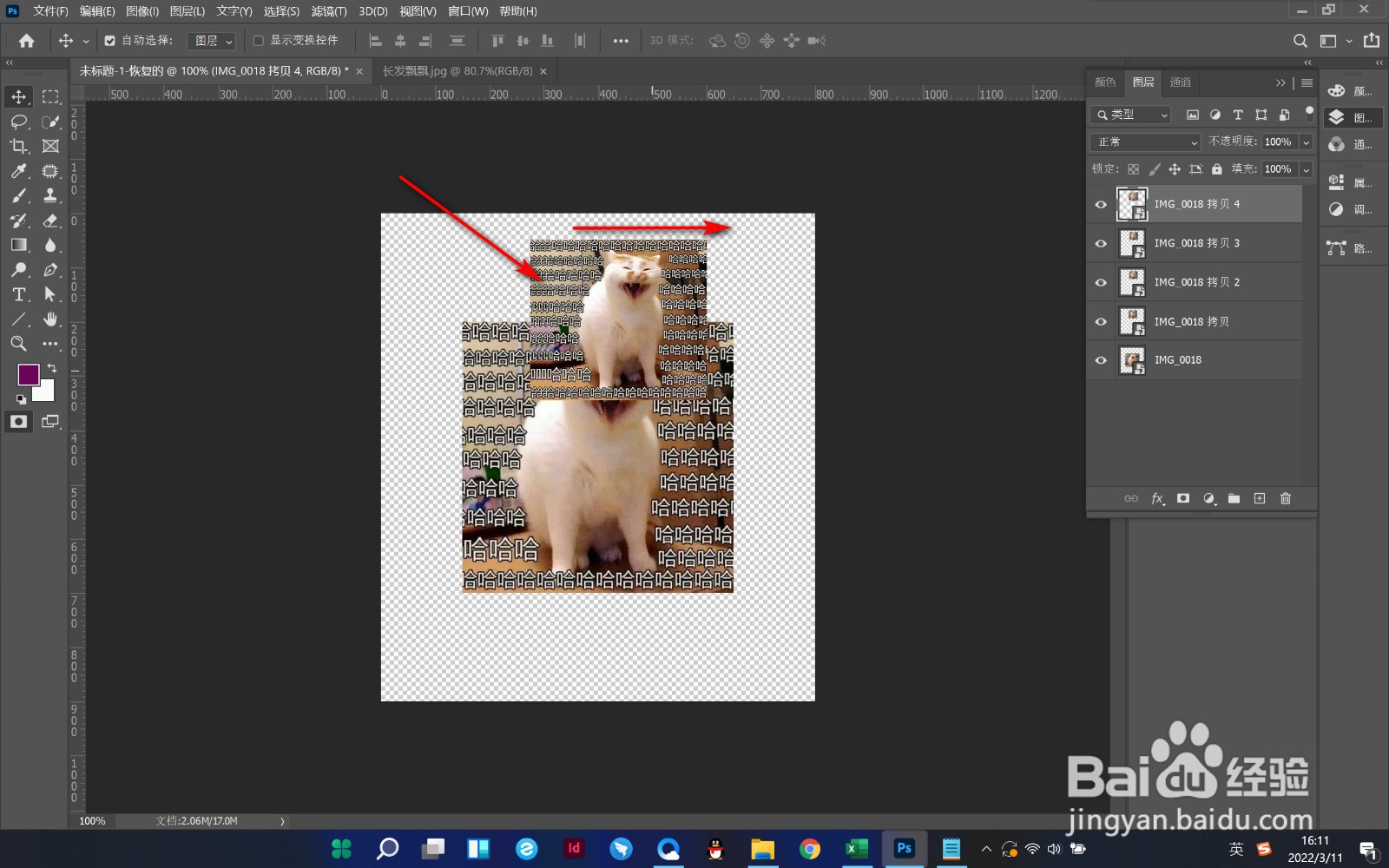Close the 未标题-1-恢复的 document tab

[359, 71]
